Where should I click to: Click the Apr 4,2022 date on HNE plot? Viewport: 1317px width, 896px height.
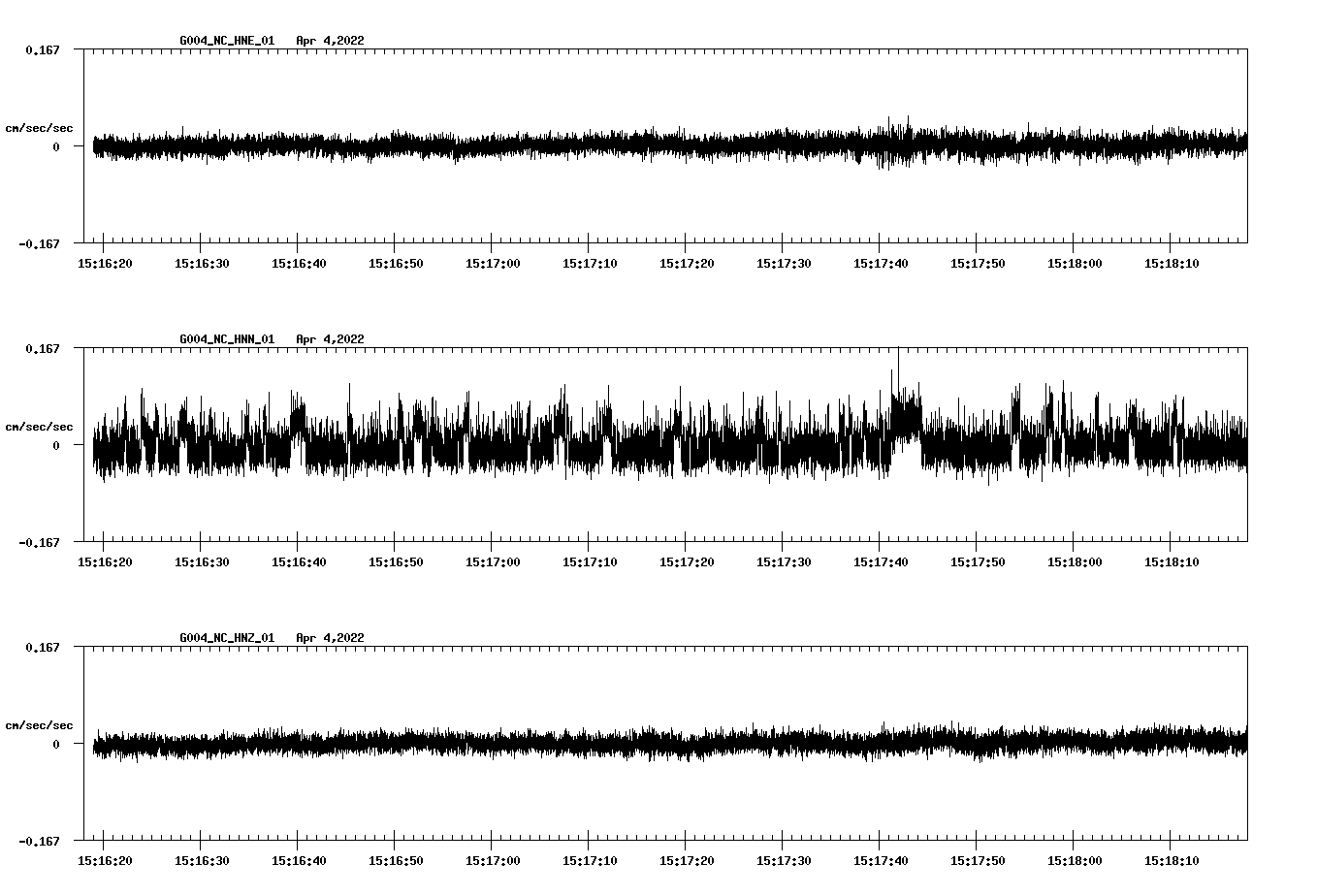click(x=331, y=41)
